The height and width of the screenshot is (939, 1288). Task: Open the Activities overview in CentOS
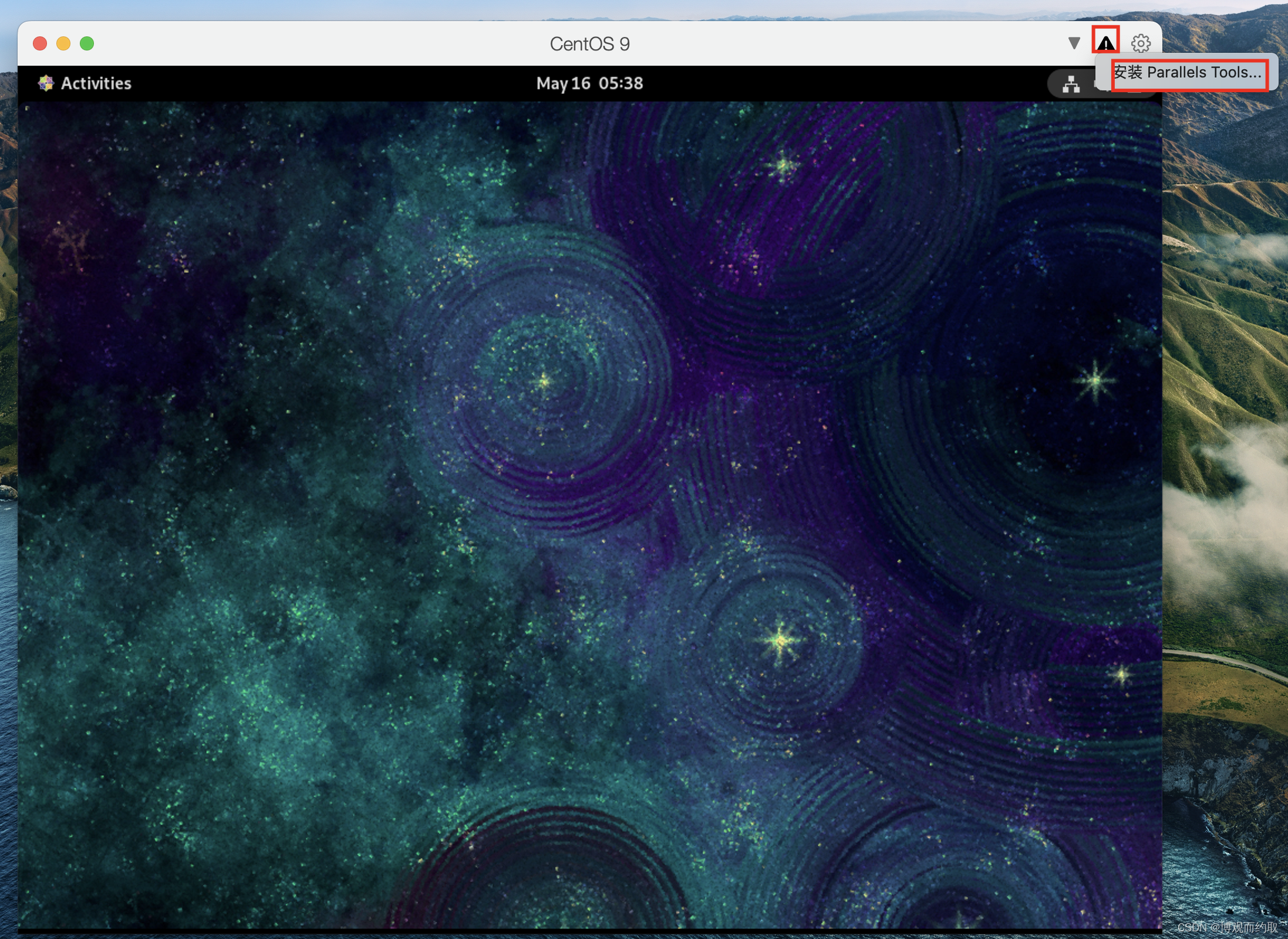point(96,83)
